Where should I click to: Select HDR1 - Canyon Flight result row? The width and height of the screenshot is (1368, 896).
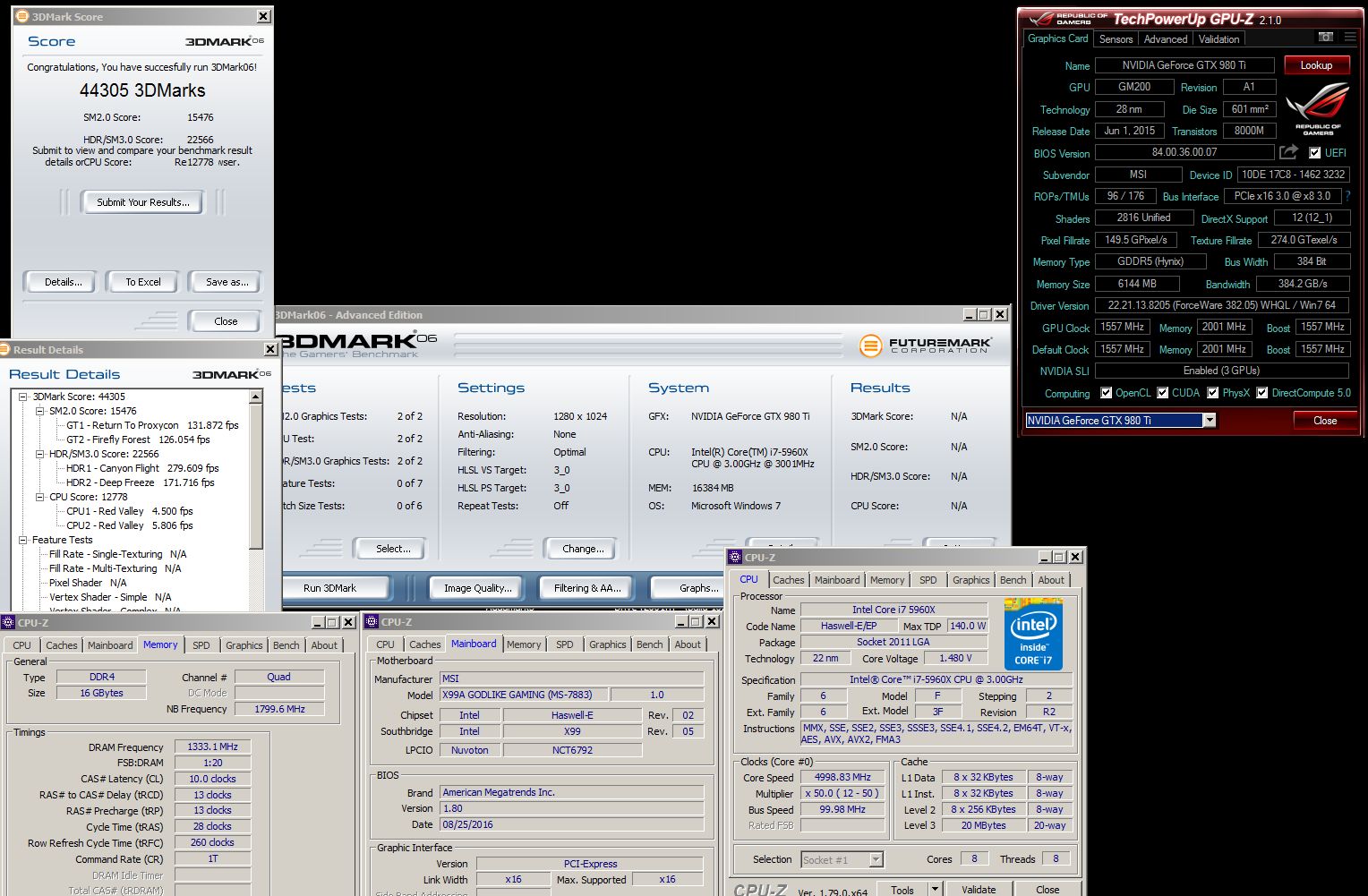[x=142, y=468]
